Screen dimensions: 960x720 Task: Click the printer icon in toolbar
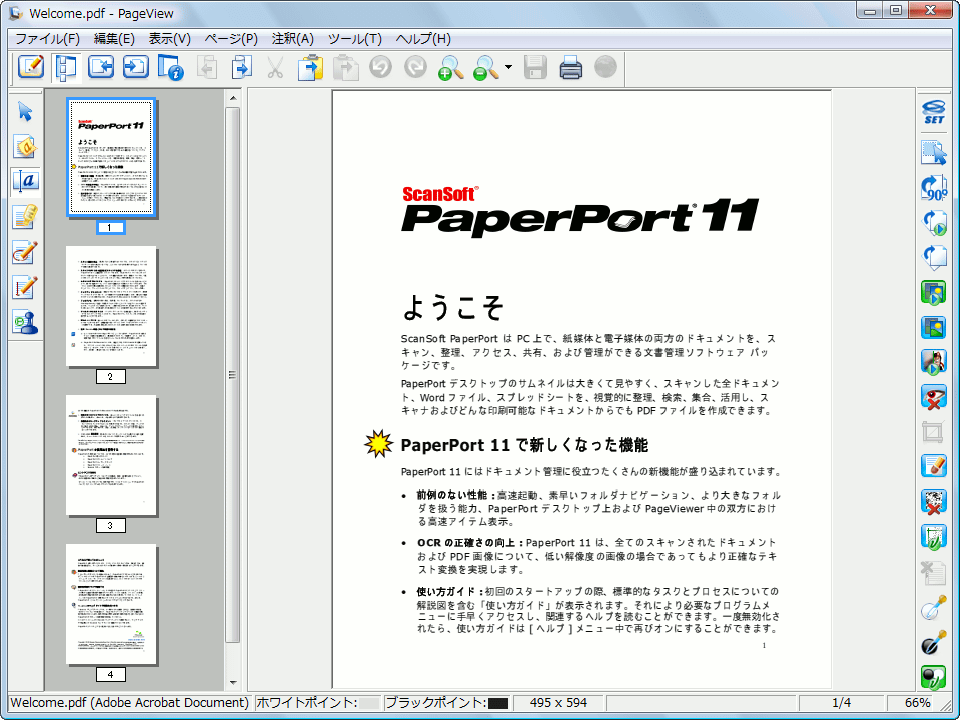[x=570, y=68]
